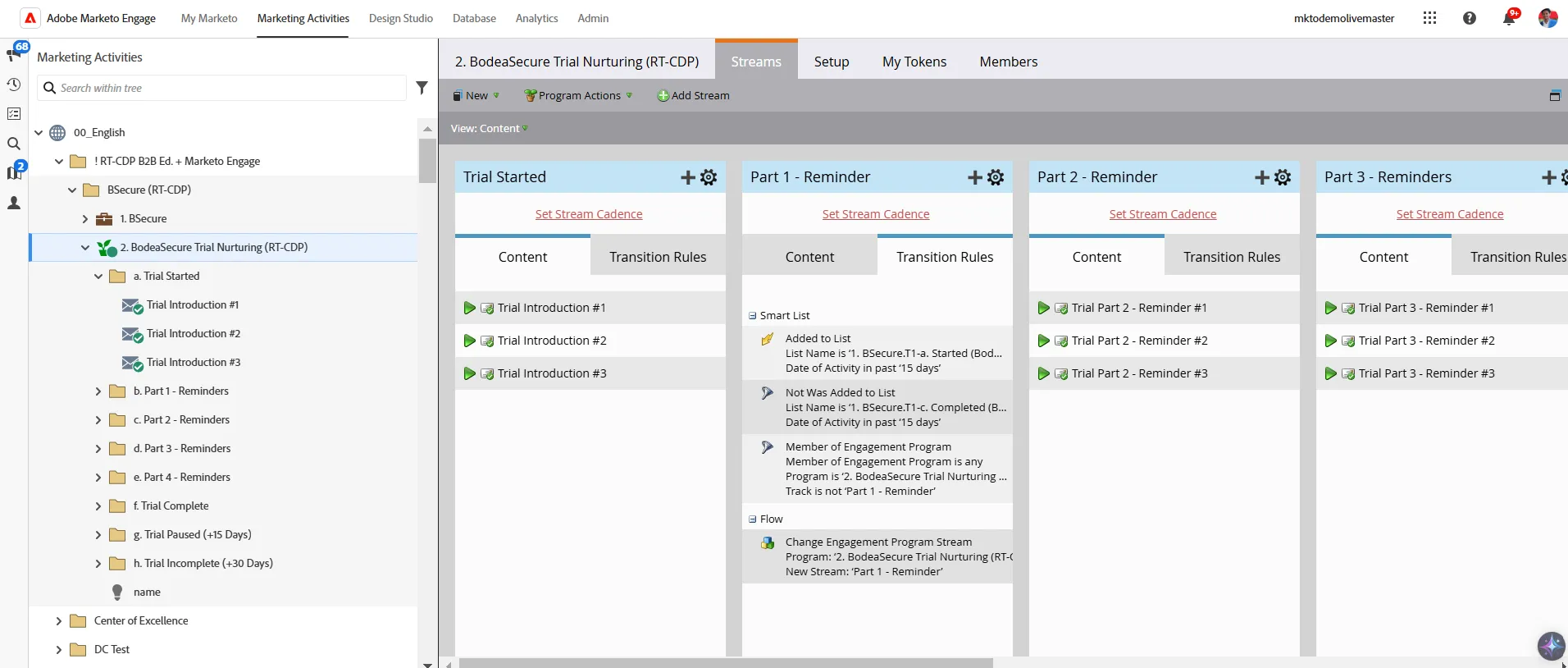Click the AI assistant sparkle button

click(x=1551, y=646)
